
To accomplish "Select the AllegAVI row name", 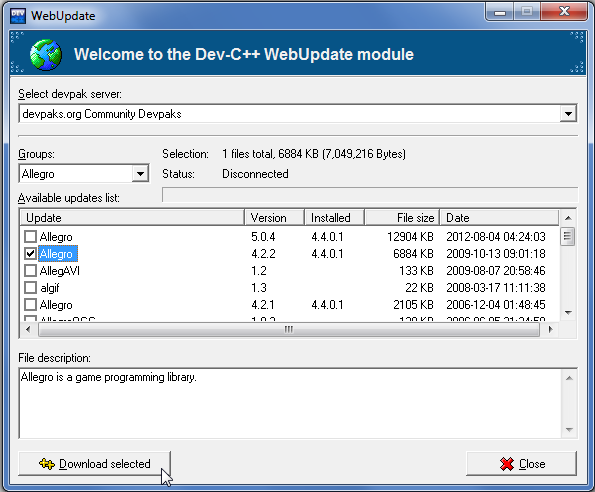I will pos(60,271).
